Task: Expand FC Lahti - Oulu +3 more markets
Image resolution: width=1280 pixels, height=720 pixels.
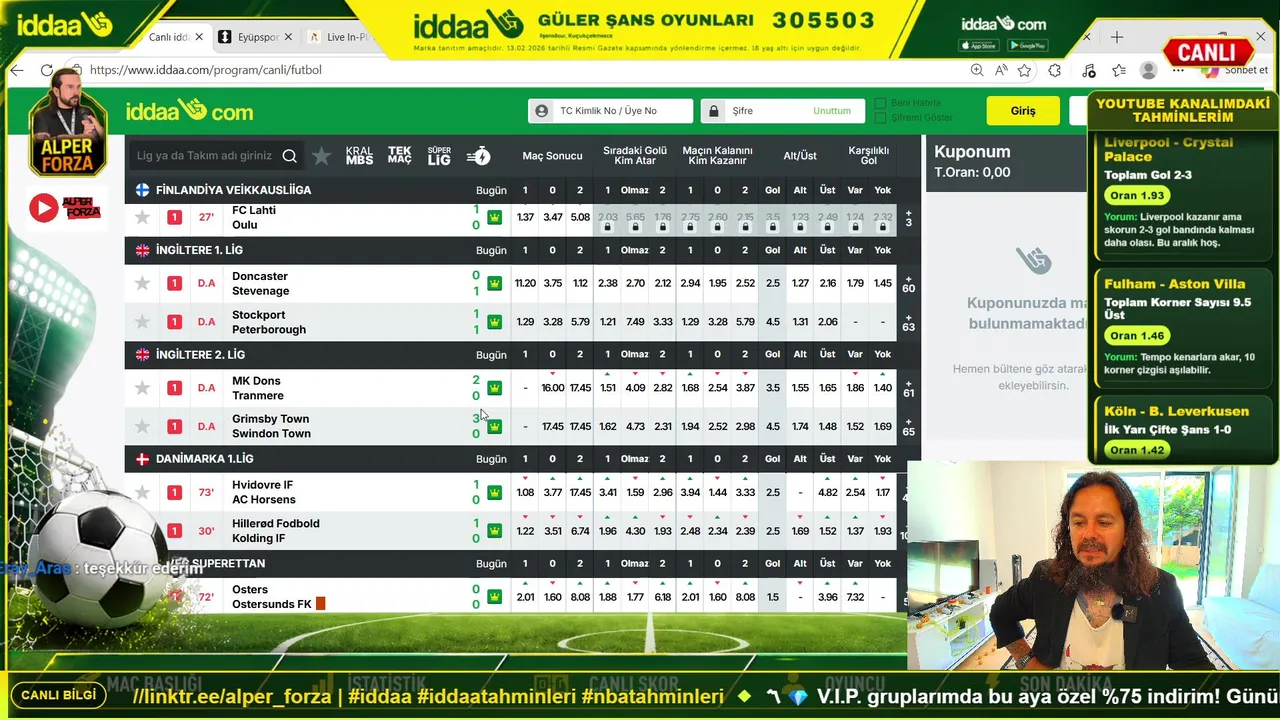Action: coord(908,217)
